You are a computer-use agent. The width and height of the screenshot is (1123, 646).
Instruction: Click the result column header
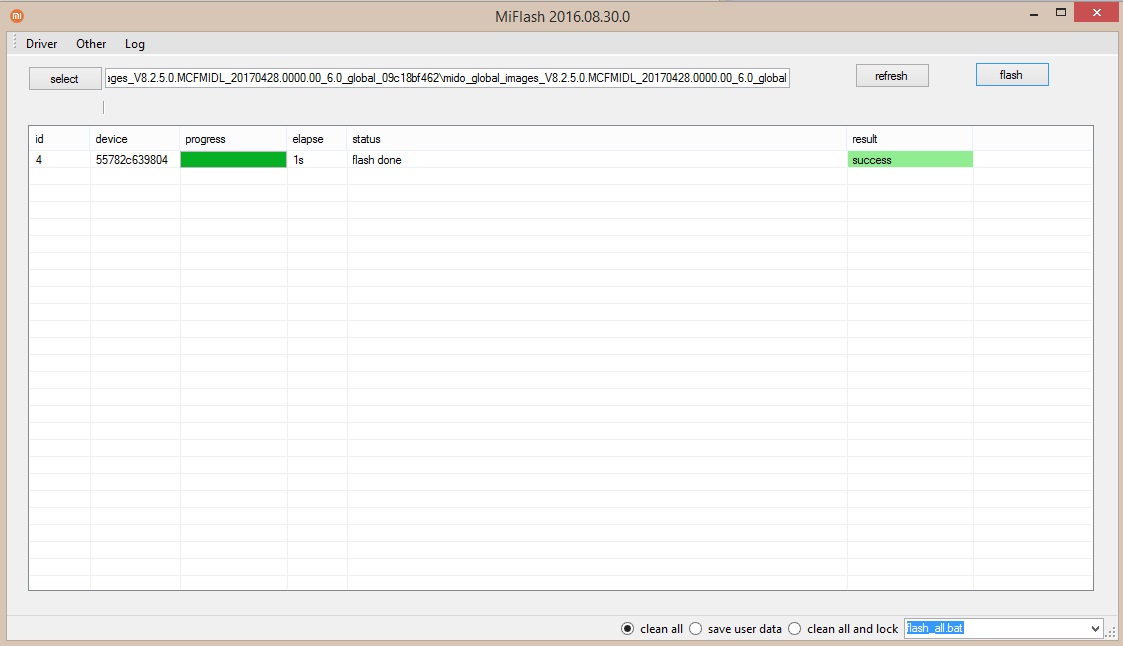pyautogui.click(x=910, y=139)
